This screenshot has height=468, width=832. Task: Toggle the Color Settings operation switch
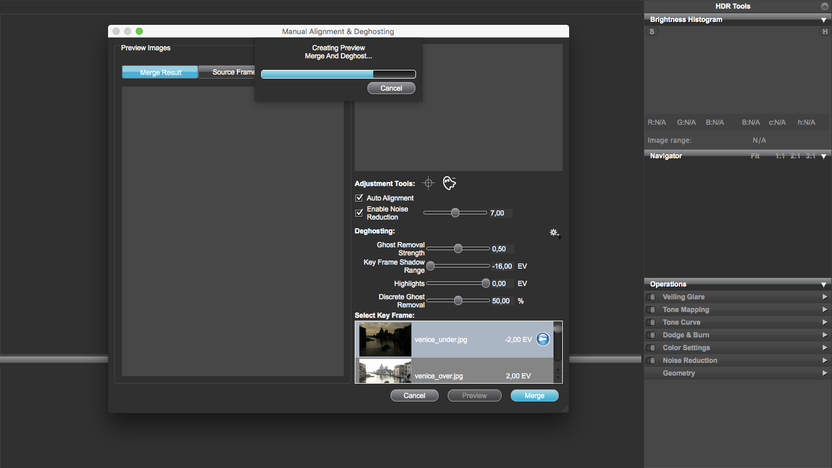[652, 348]
